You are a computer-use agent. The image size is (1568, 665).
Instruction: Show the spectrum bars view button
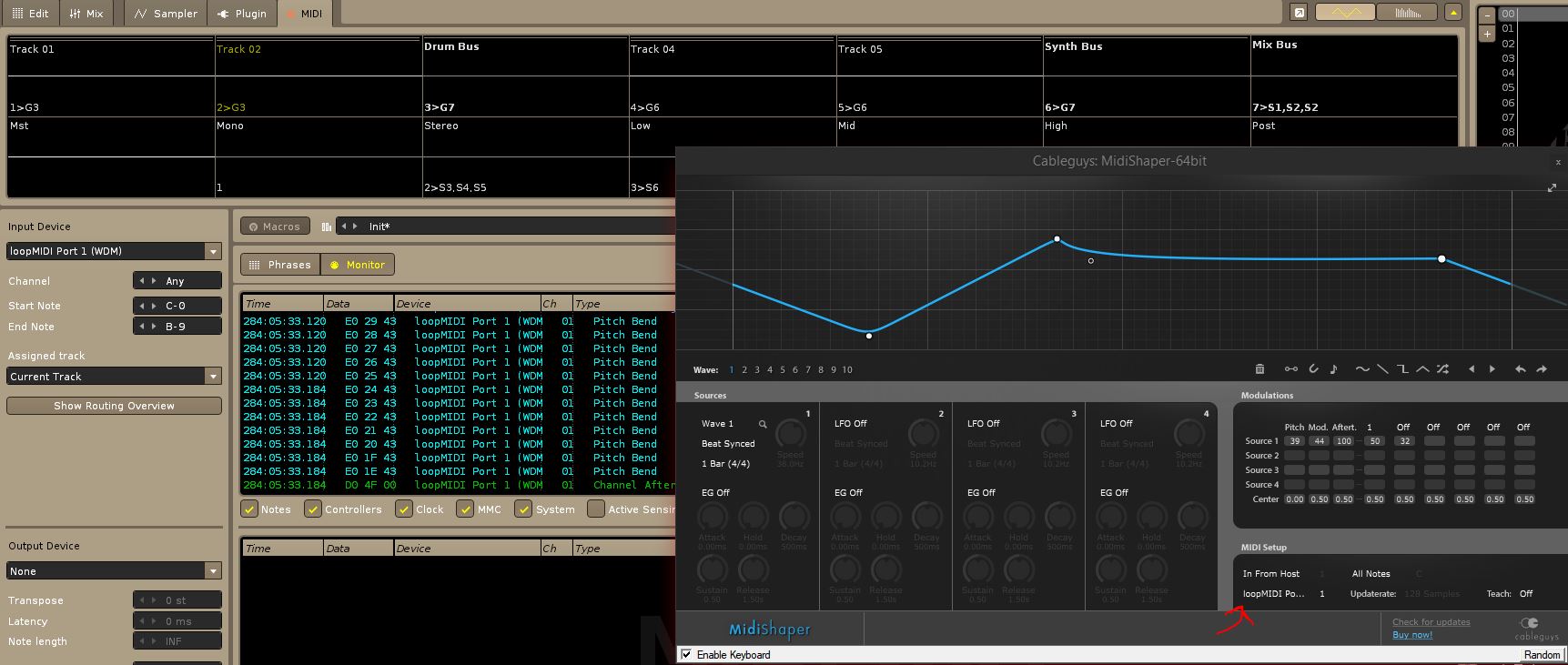pos(1407,13)
